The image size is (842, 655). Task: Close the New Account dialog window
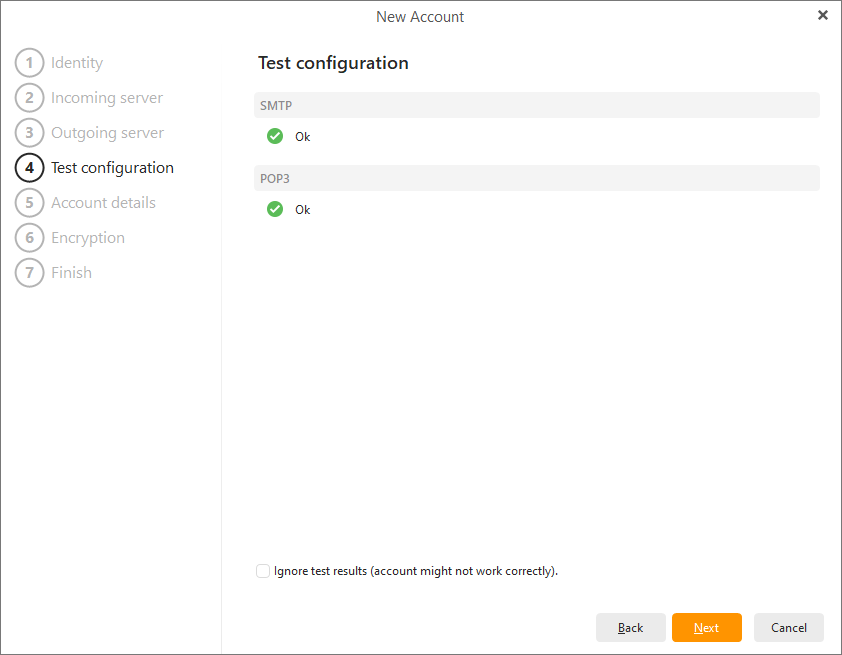pyautogui.click(x=823, y=15)
